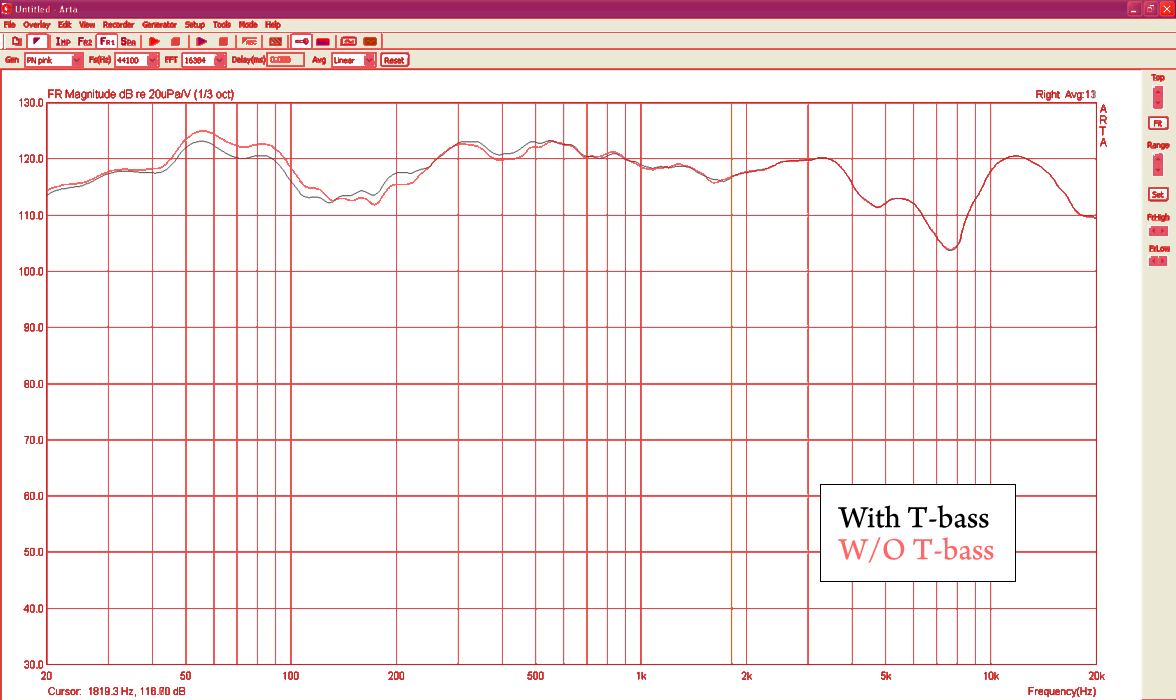This screenshot has width=1176, height=700.
Task: Click the 20k x-axis label
Action: click(1096, 676)
